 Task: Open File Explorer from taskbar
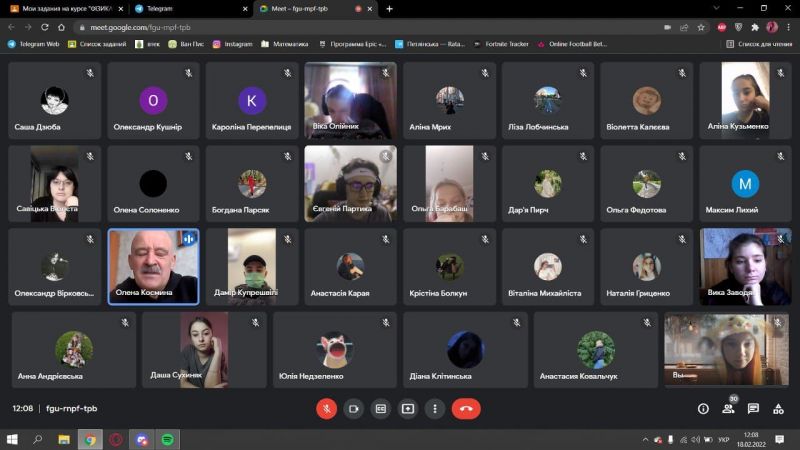(x=64, y=439)
